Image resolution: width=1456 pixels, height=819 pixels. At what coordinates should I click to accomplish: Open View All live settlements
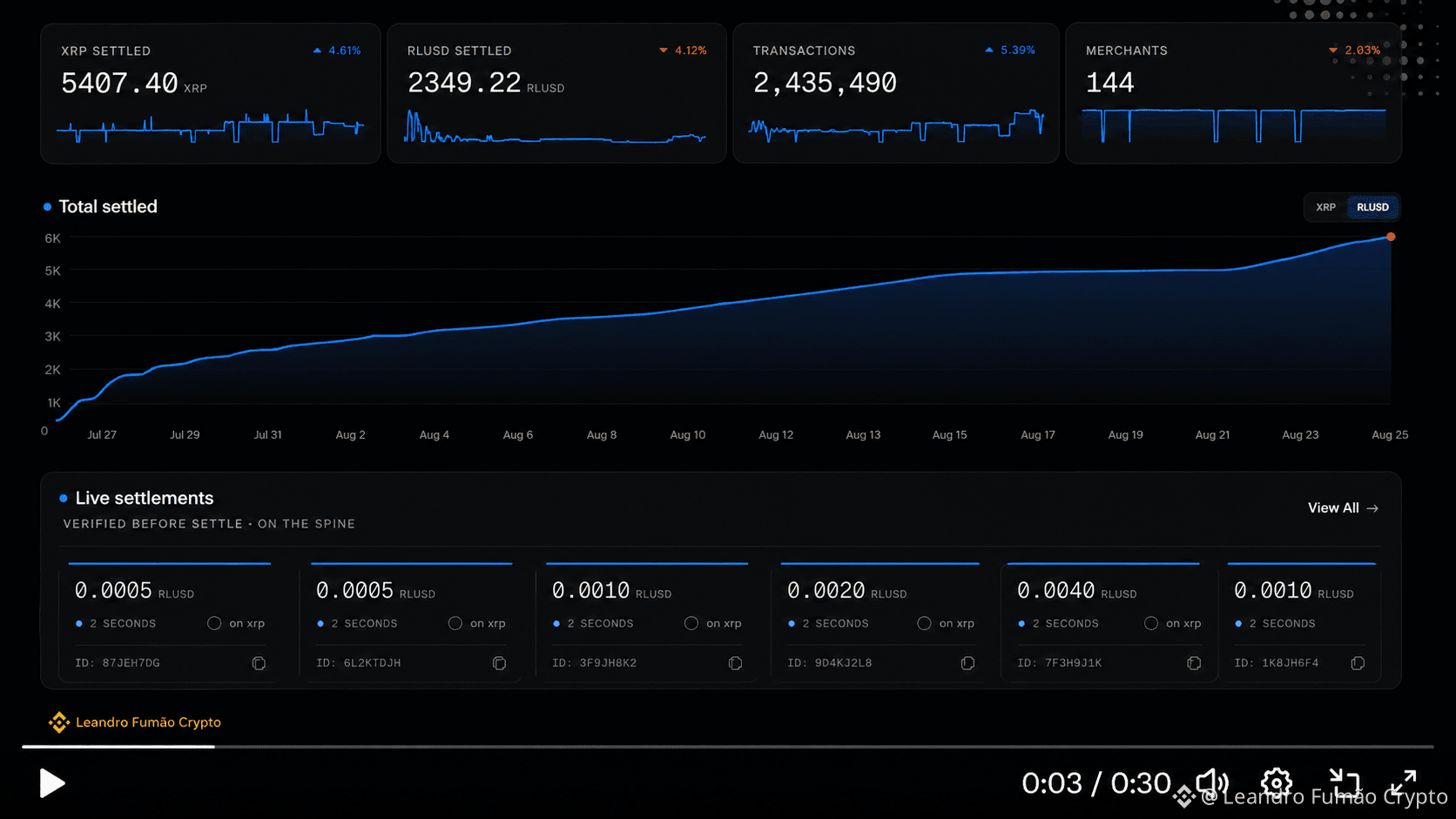[1343, 508]
